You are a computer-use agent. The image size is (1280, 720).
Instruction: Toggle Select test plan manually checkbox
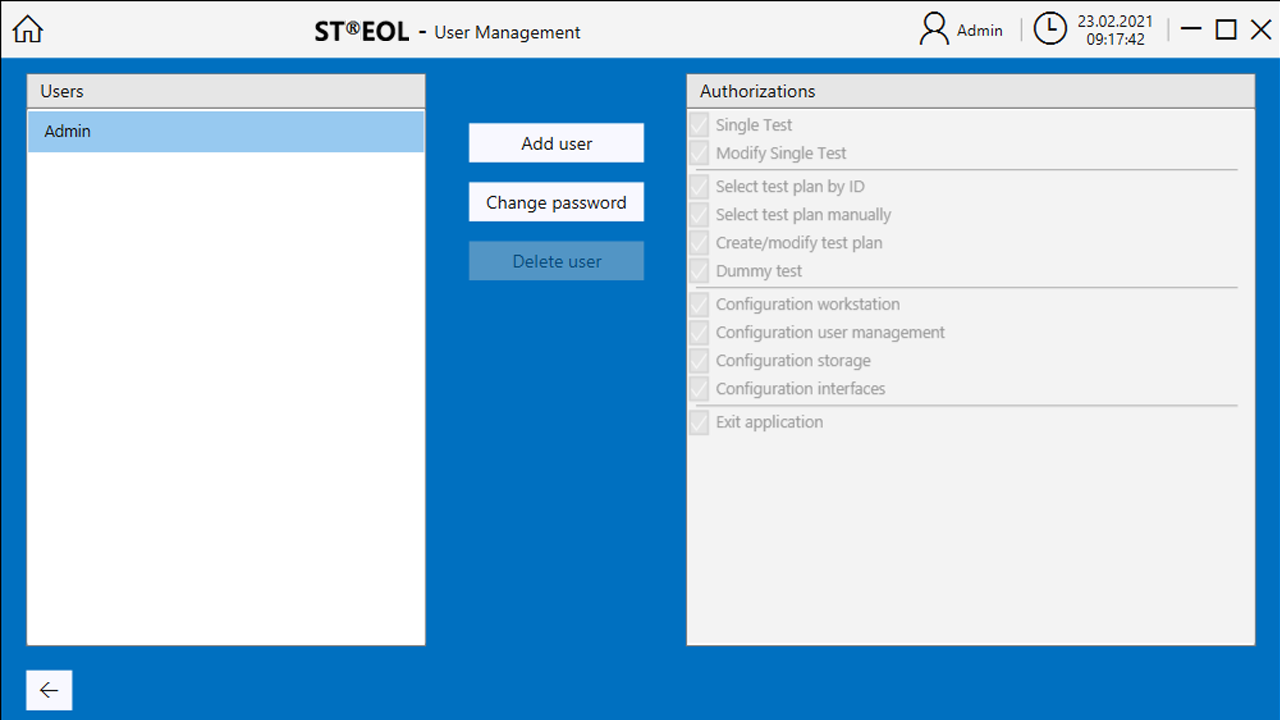pos(699,215)
